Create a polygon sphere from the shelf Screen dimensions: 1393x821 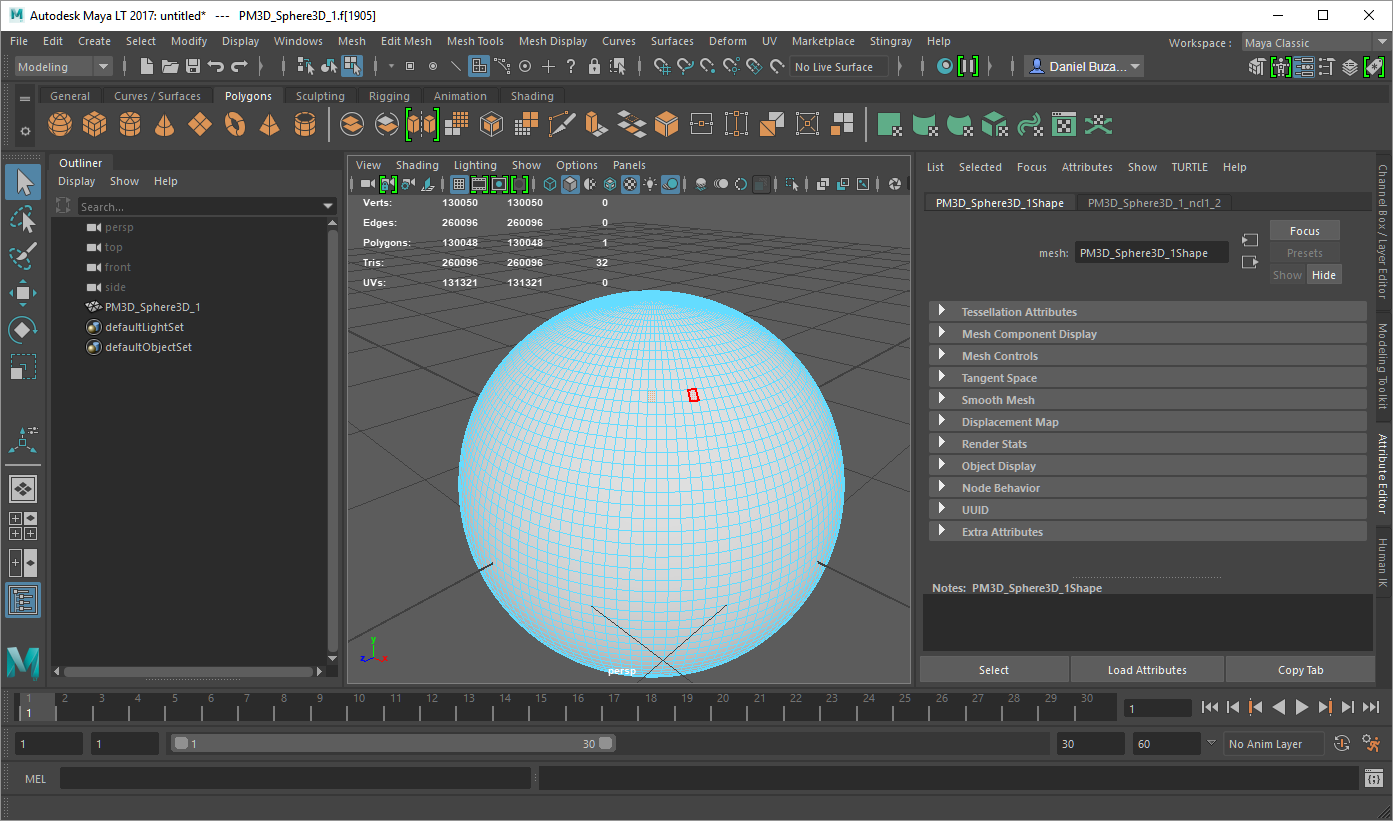click(x=60, y=125)
